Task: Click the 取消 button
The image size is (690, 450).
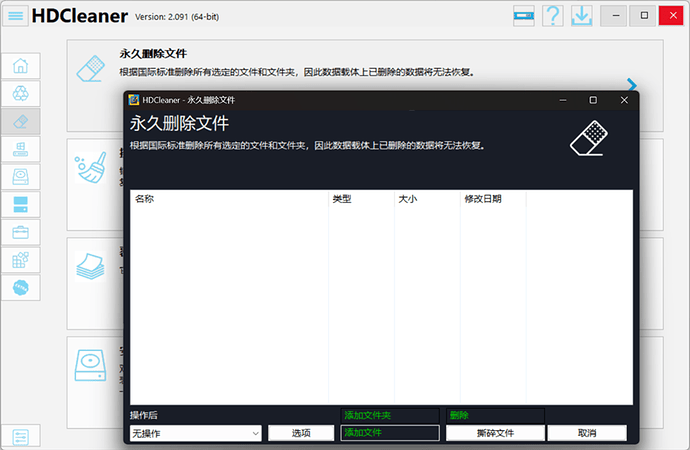Action: [x=587, y=433]
